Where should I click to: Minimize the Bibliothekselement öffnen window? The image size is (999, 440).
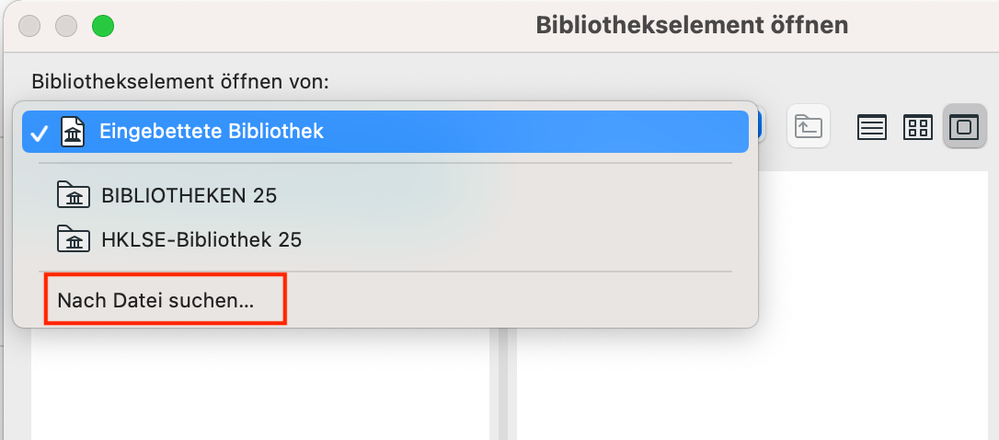pyautogui.click(x=67, y=26)
